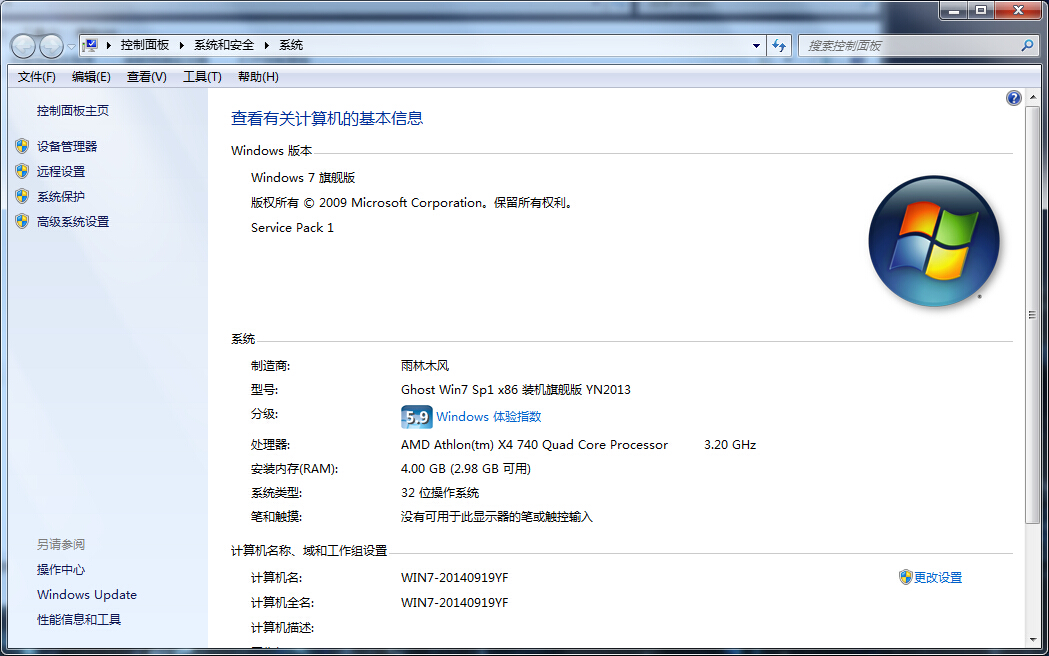The image size is (1049, 656).
Task: Open the 工具(T) menu
Action: pyautogui.click(x=202, y=77)
